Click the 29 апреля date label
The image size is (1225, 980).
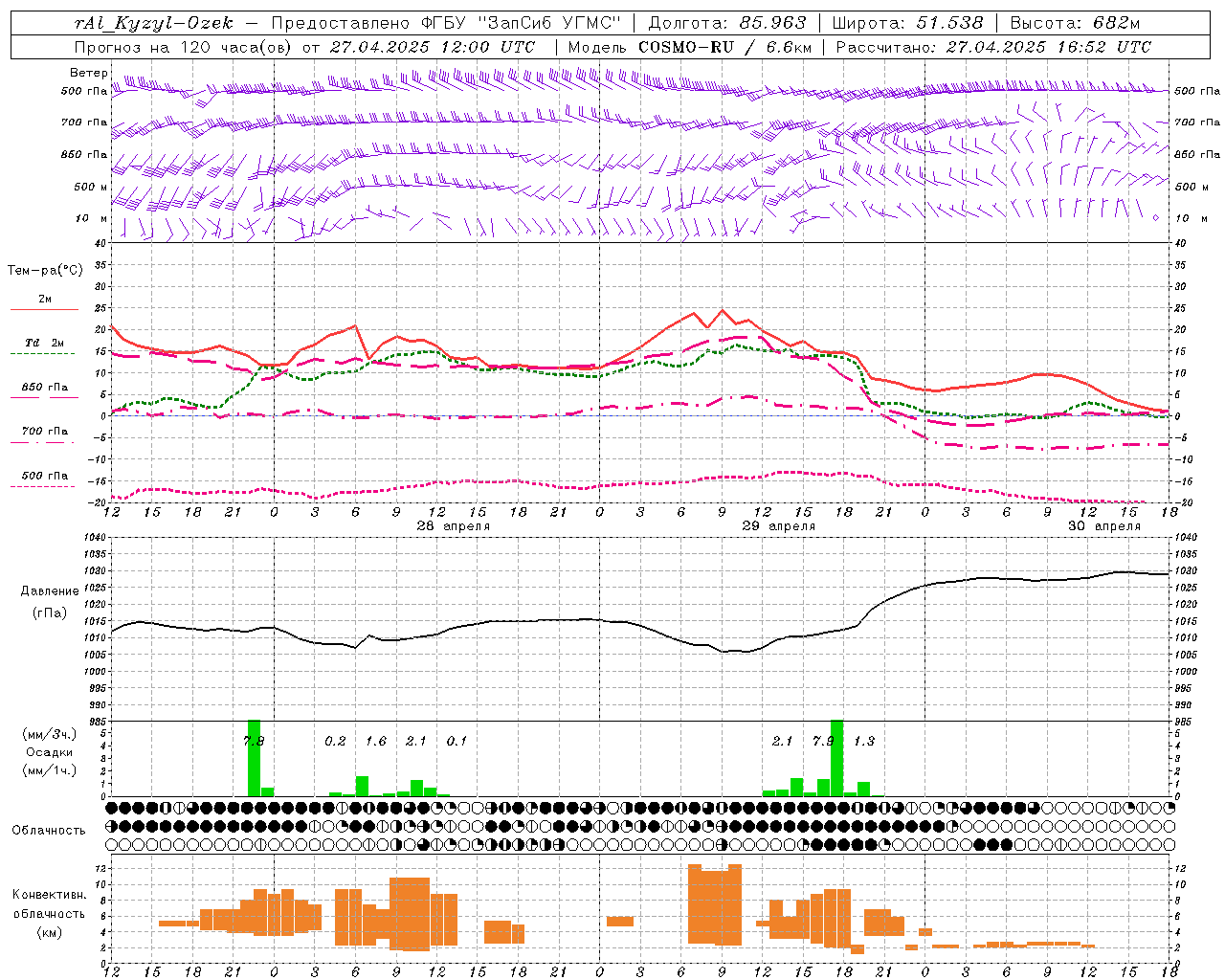click(x=779, y=525)
